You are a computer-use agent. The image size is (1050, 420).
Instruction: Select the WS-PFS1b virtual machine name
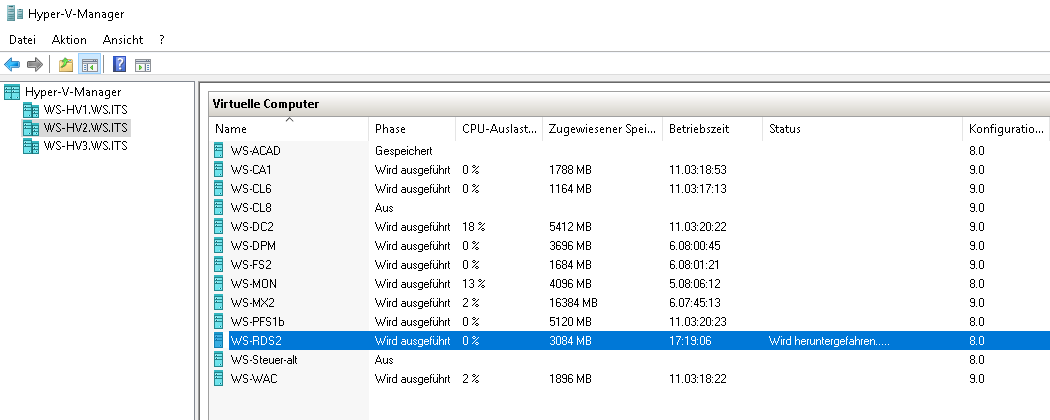[x=258, y=322]
